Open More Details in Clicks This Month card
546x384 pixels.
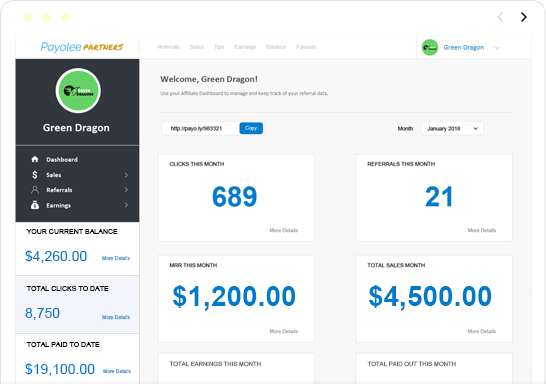click(x=284, y=230)
